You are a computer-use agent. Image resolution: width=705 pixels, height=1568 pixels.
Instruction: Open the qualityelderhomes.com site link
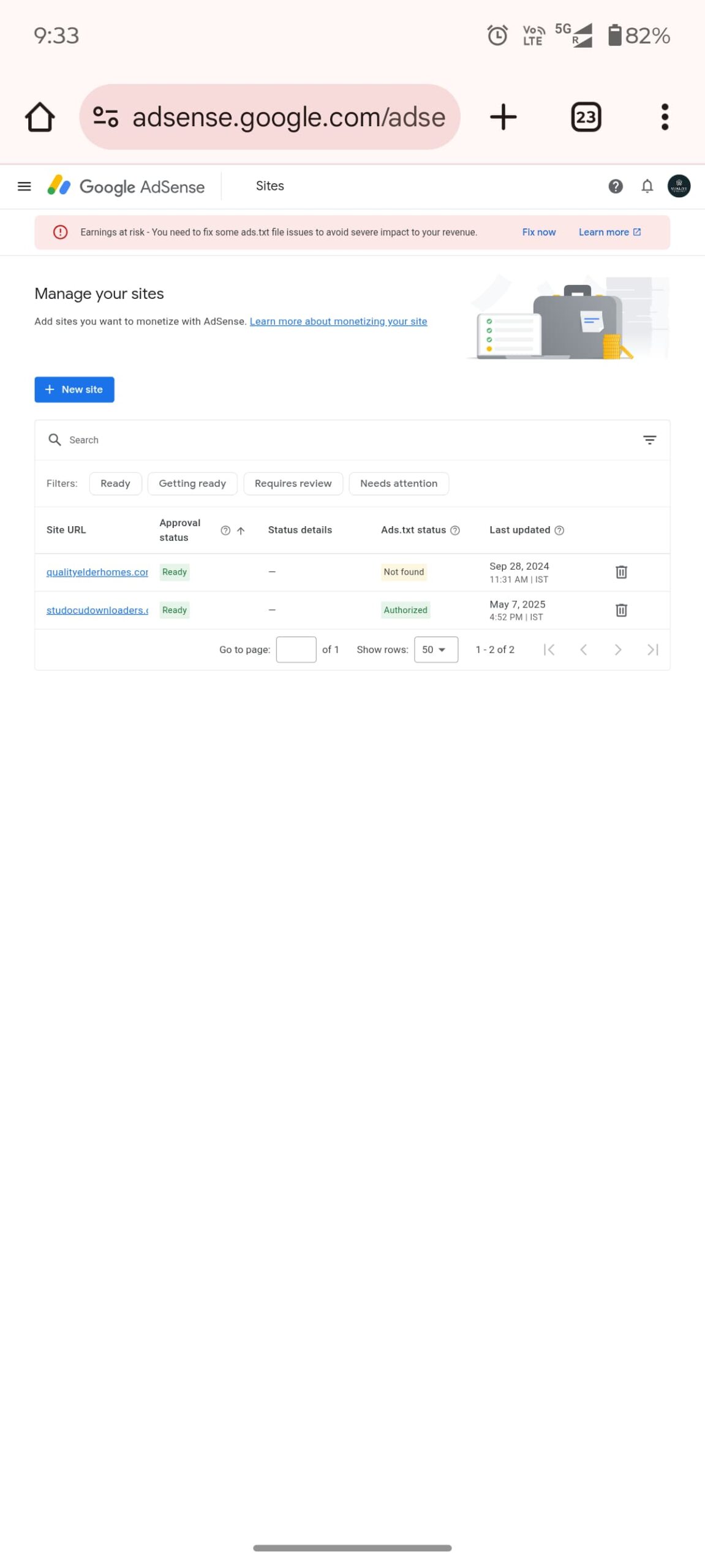point(97,572)
